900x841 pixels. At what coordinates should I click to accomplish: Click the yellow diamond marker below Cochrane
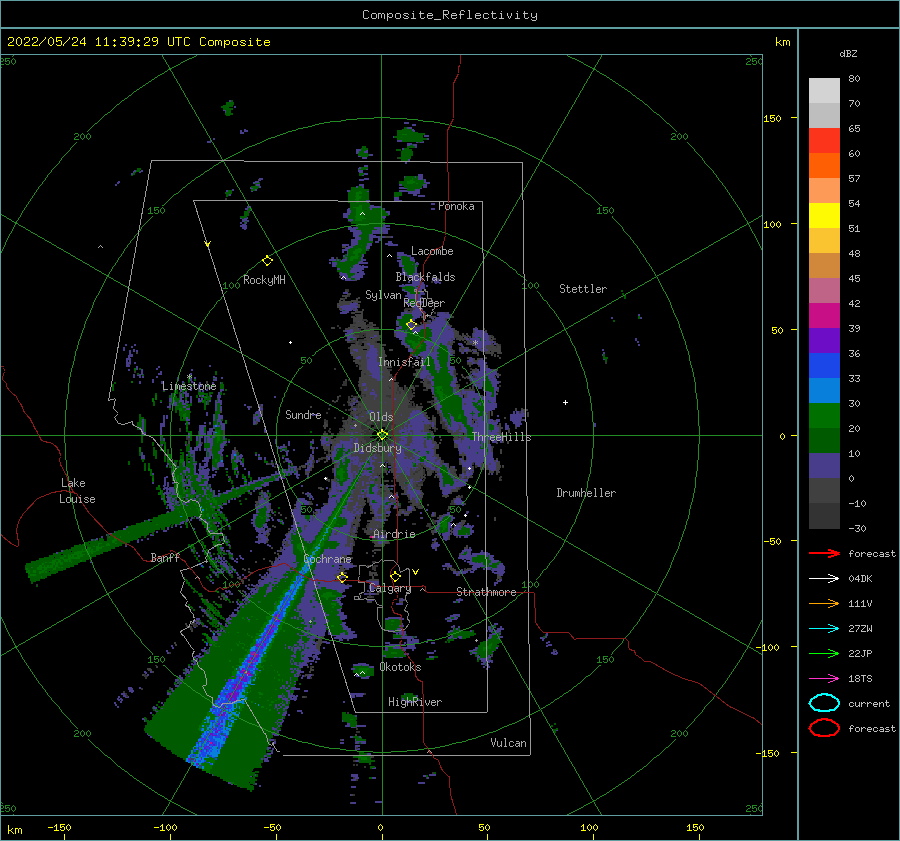click(x=342, y=577)
